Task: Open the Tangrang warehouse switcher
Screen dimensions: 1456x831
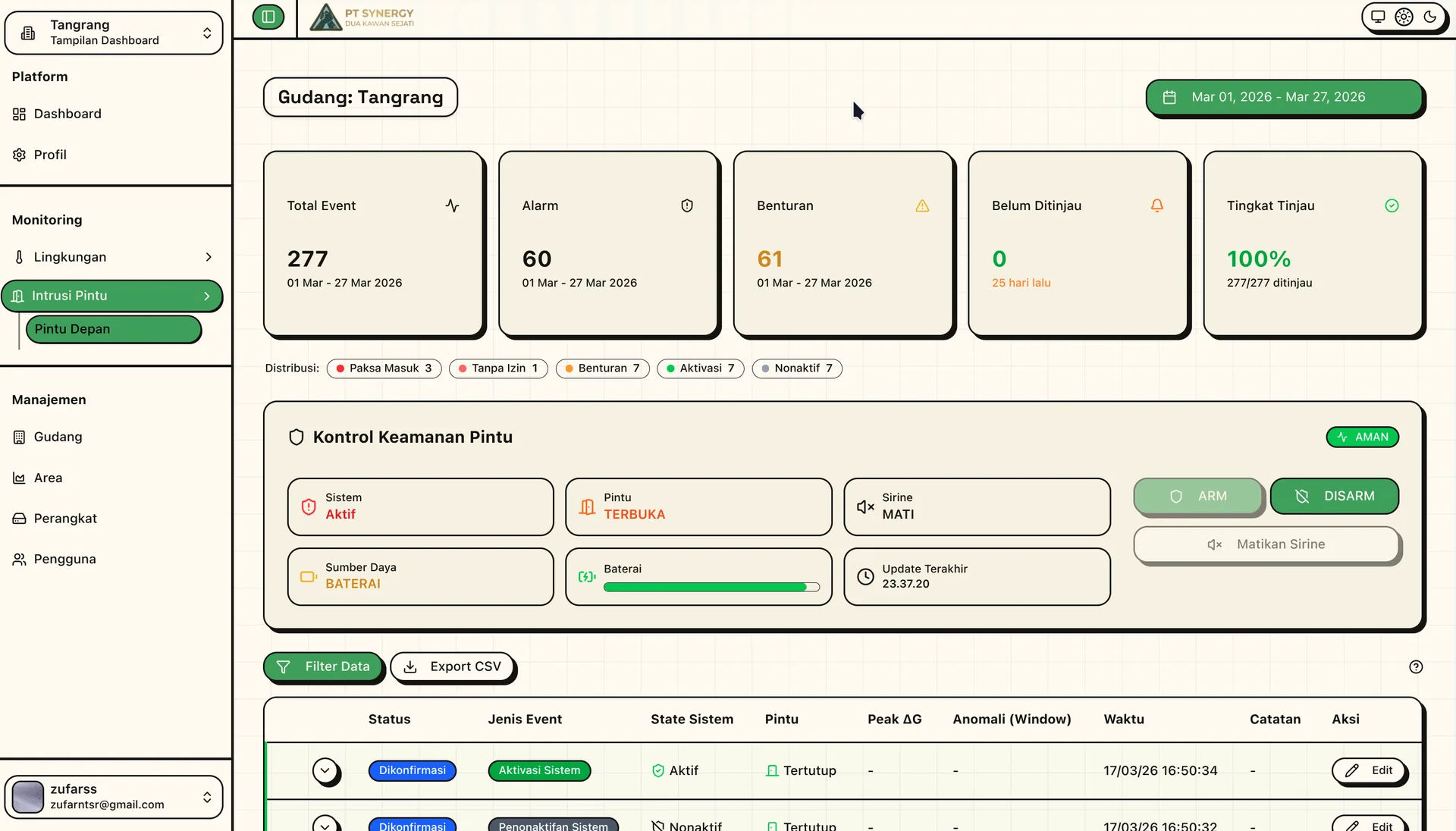Action: pyautogui.click(x=114, y=33)
